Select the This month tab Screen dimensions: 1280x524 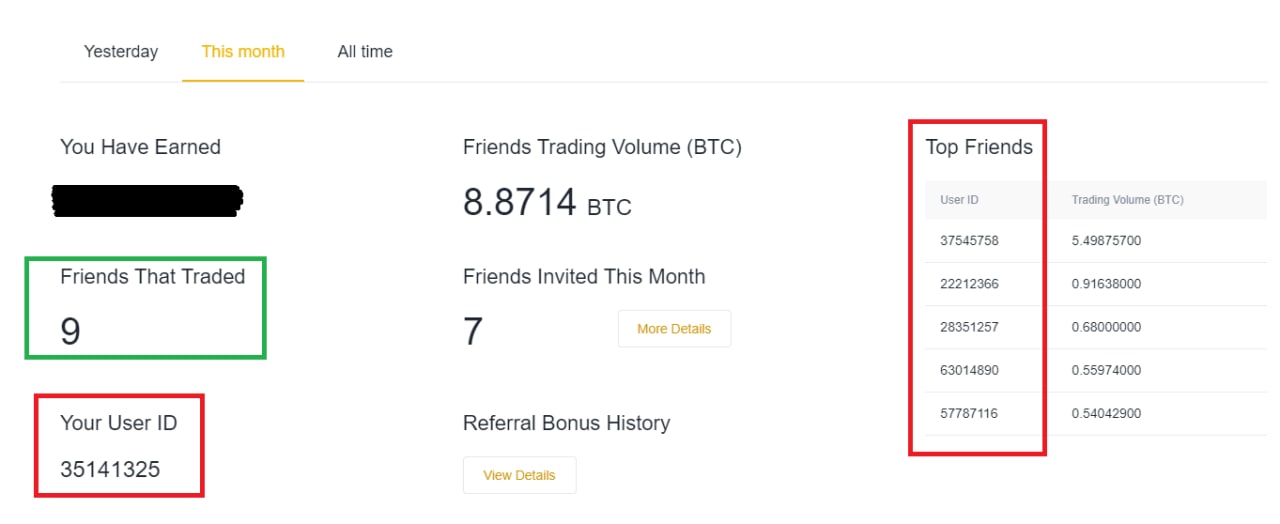click(243, 52)
